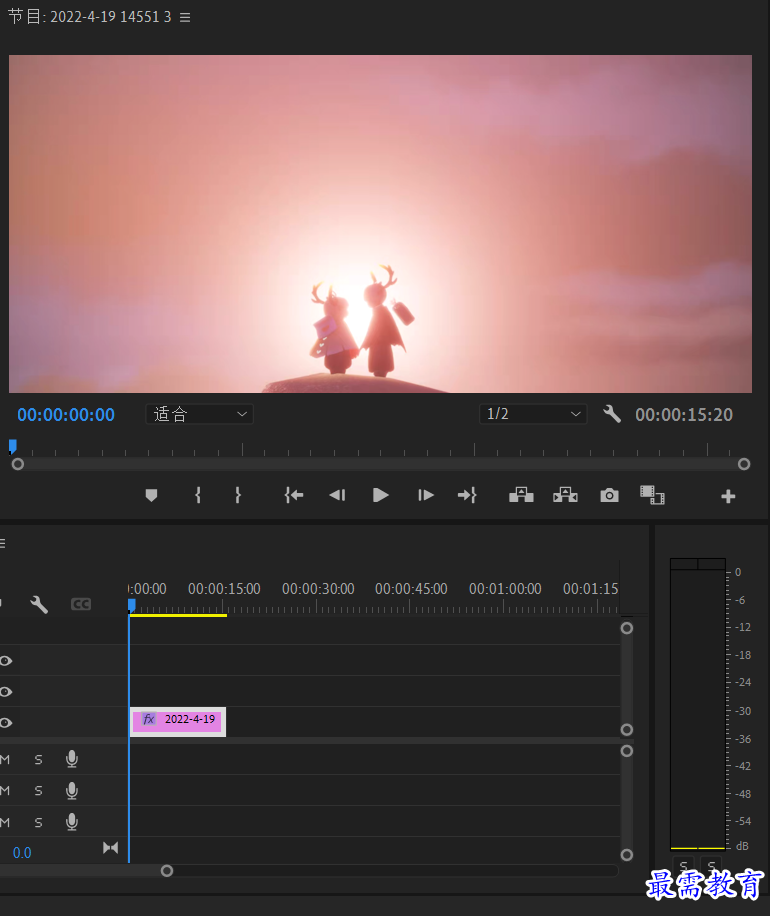Solo the third audio track
Viewport: 770px width, 916px height.
point(39,823)
